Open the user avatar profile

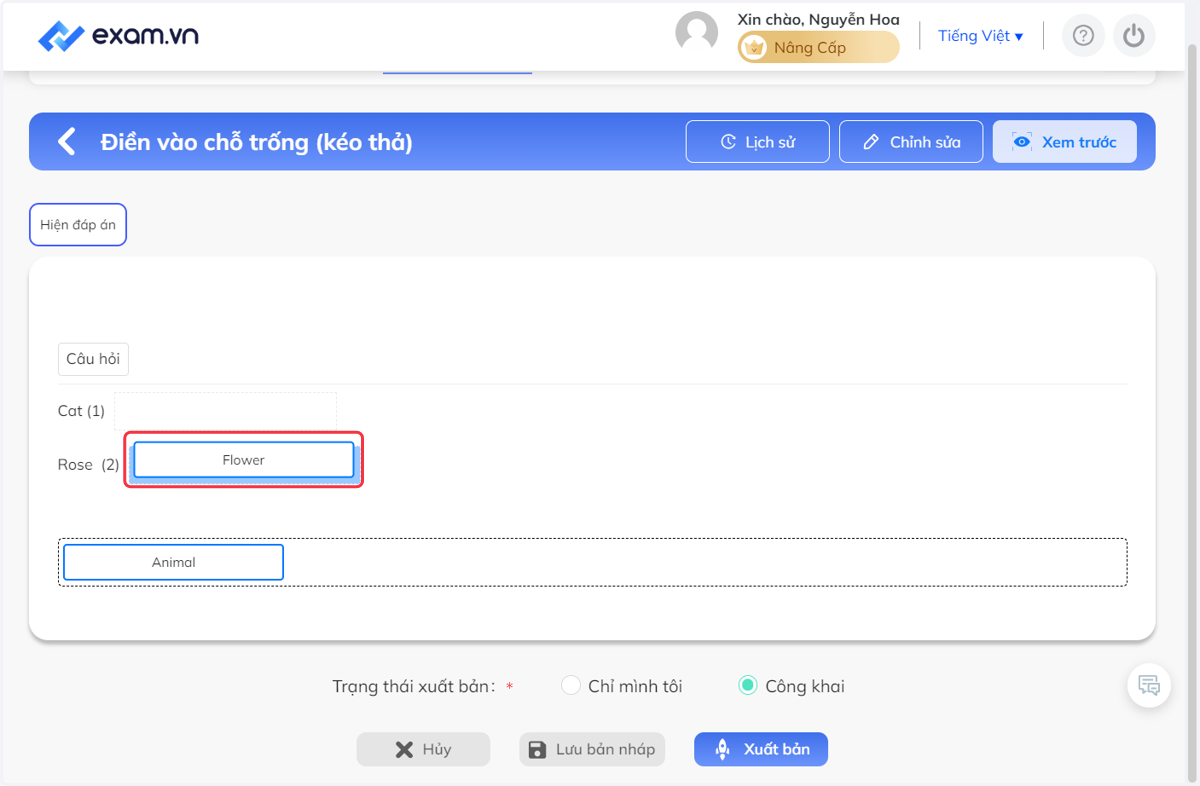[697, 33]
